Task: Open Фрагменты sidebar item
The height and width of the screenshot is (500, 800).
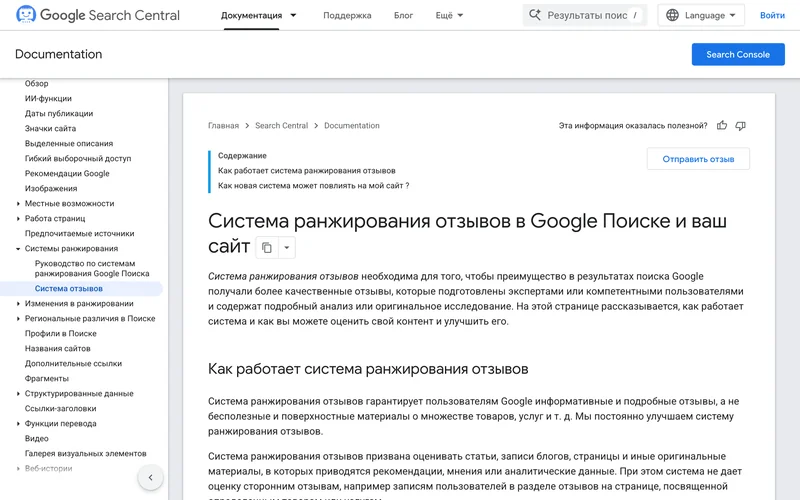Action: coord(46,379)
